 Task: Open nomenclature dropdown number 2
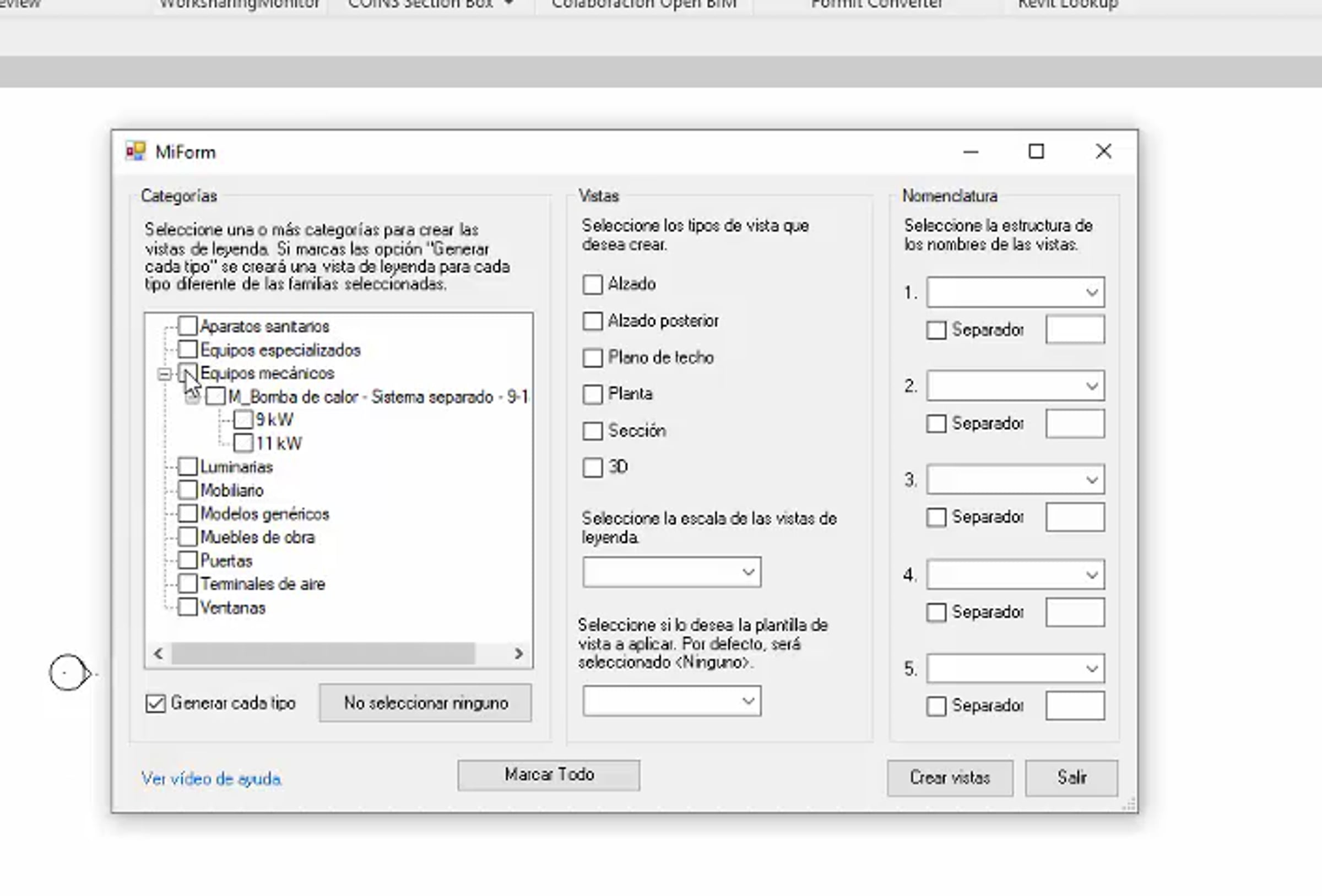coord(1015,385)
